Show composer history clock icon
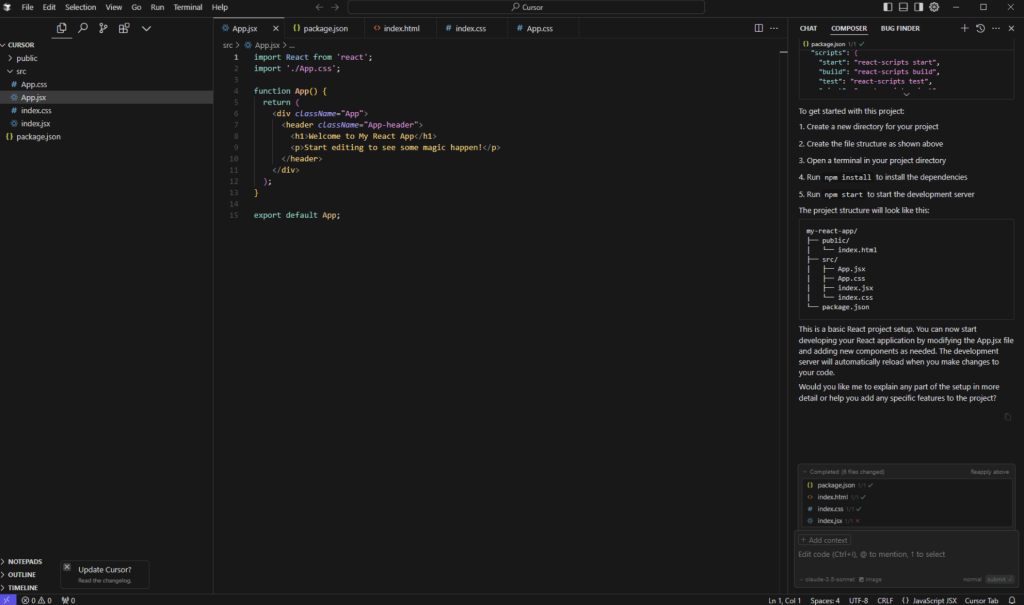 point(980,28)
